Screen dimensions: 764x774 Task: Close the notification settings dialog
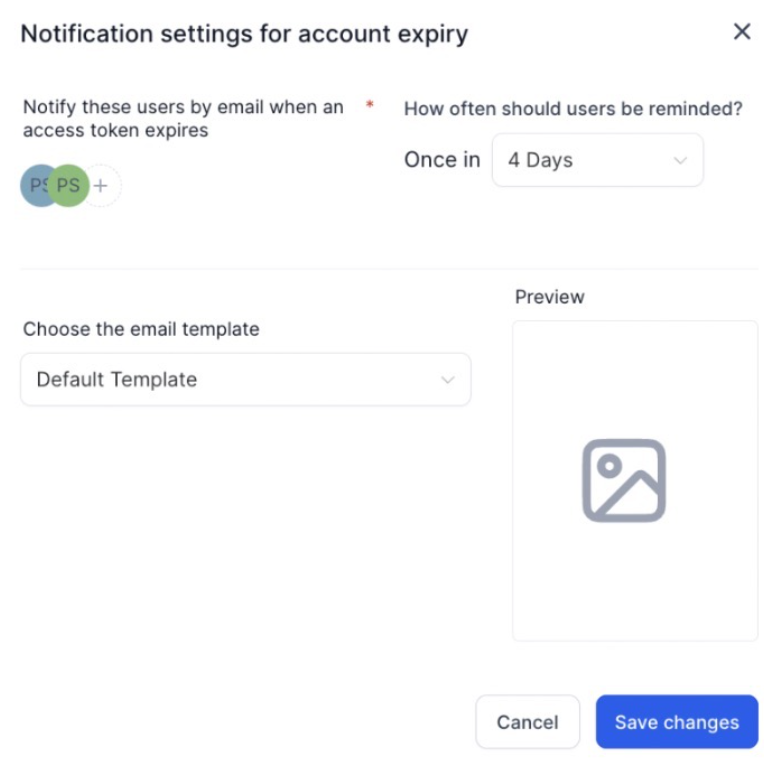pyautogui.click(x=741, y=32)
